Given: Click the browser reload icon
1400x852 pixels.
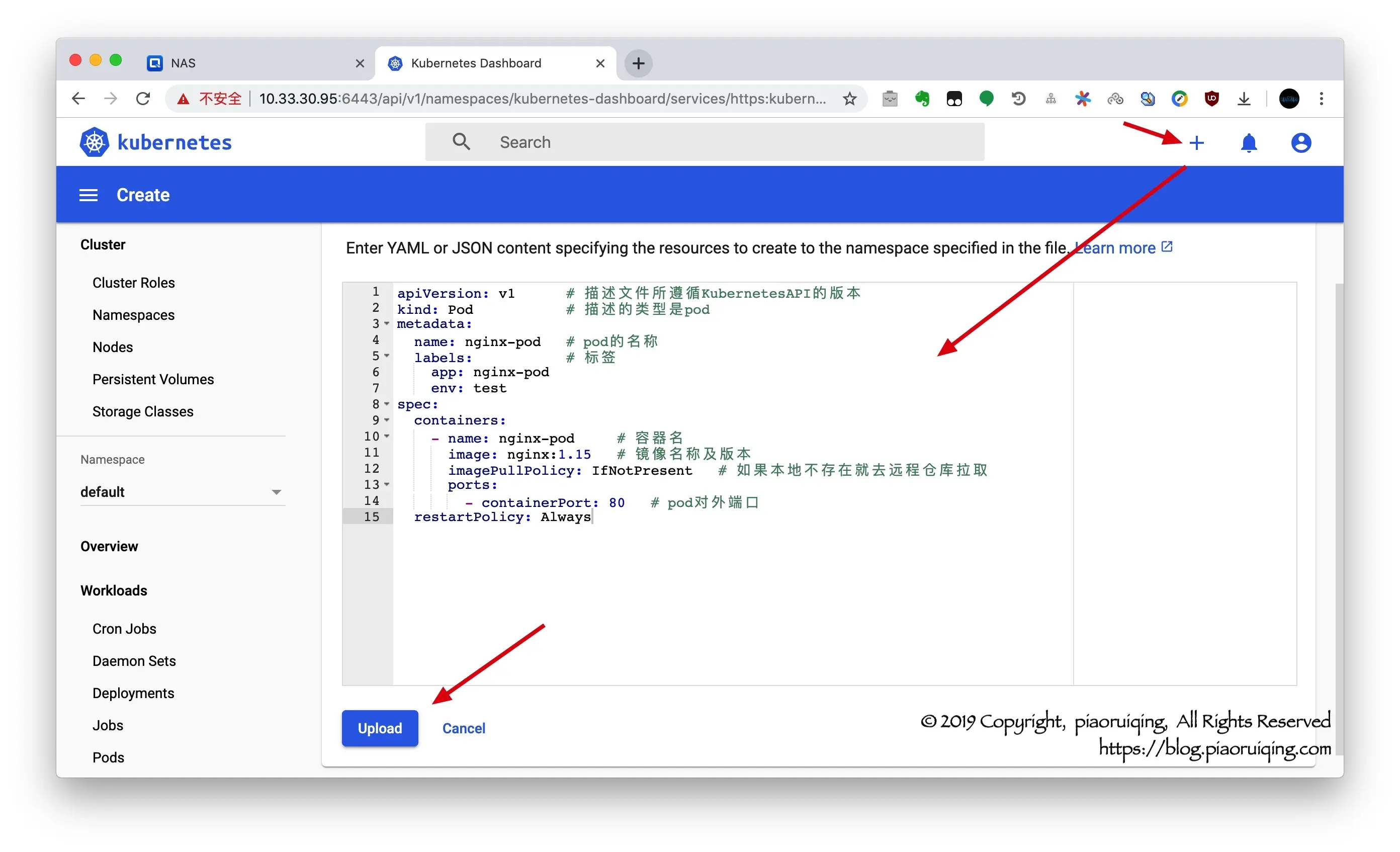Looking at the screenshot, I should [x=143, y=99].
